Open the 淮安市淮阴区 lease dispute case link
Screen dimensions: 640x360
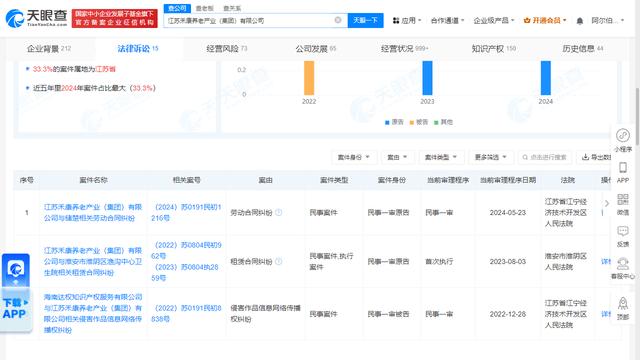pos(93,262)
